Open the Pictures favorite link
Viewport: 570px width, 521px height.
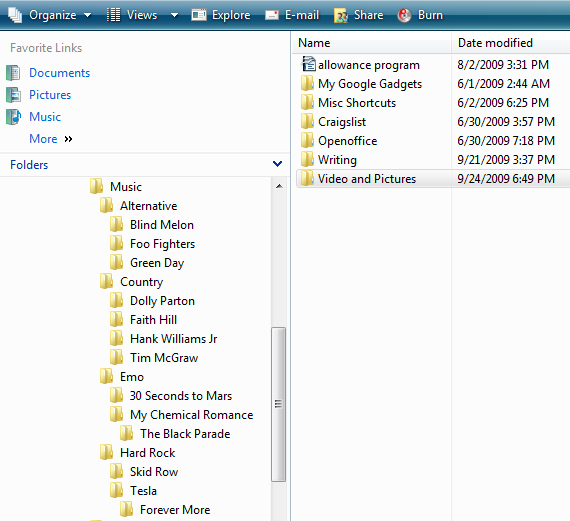click(x=50, y=95)
